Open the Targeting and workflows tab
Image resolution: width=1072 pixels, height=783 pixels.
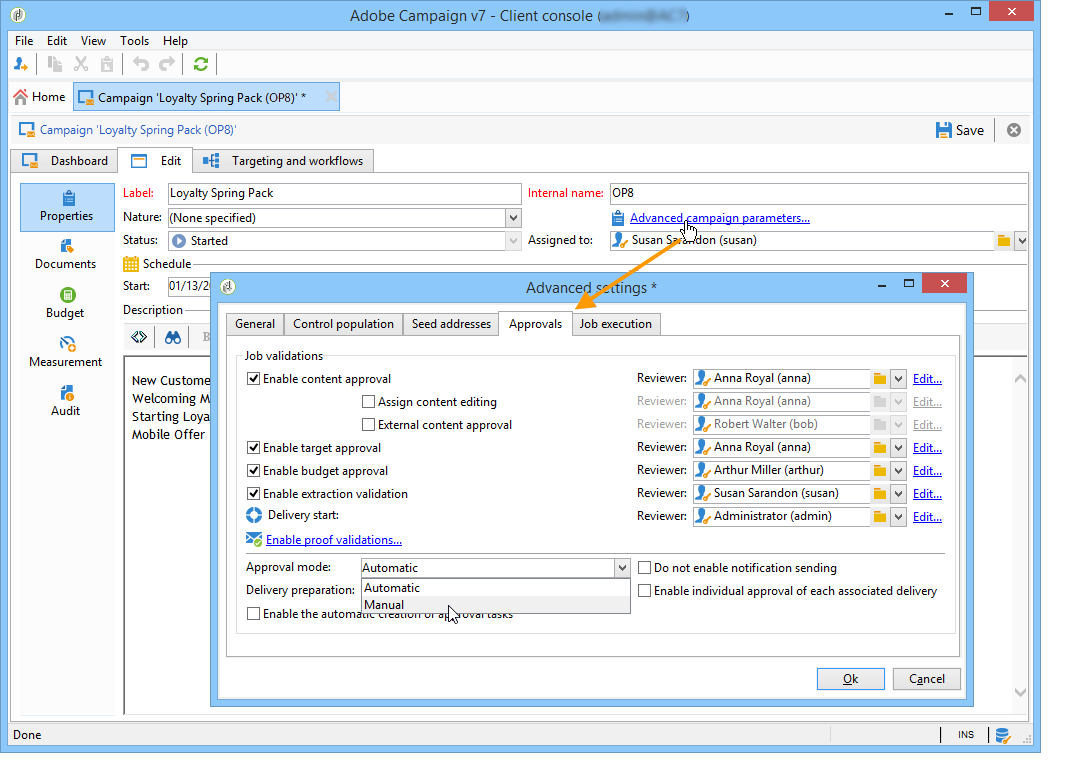283,161
